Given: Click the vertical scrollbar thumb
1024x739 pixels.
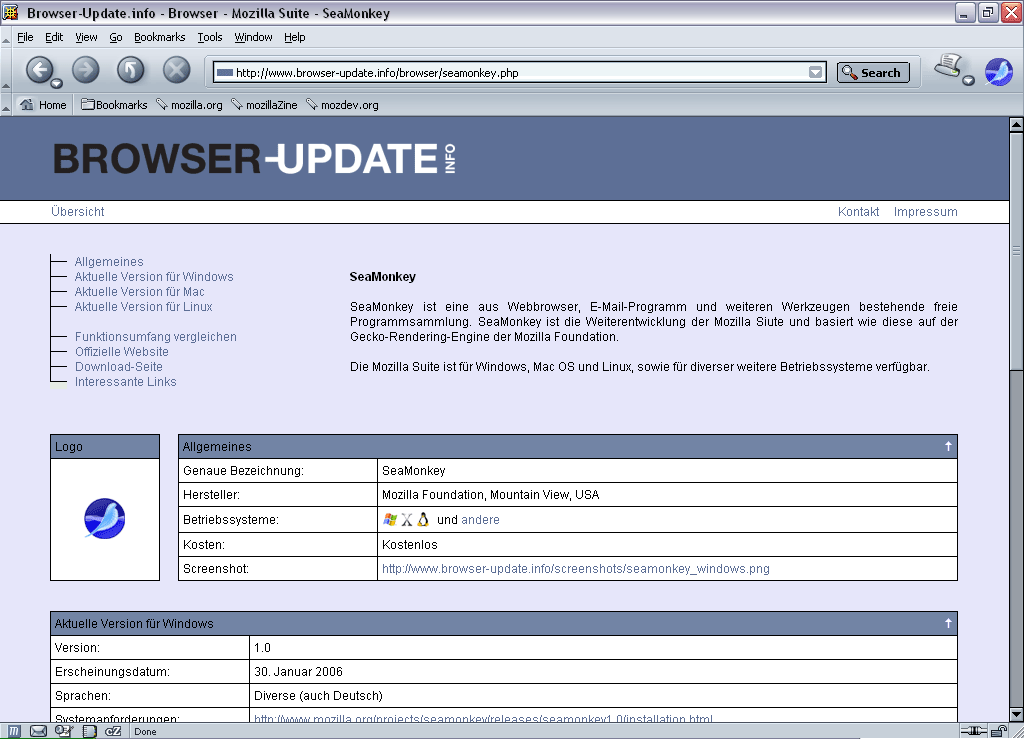Looking at the screenshot, I should (x=1016, y=251).
